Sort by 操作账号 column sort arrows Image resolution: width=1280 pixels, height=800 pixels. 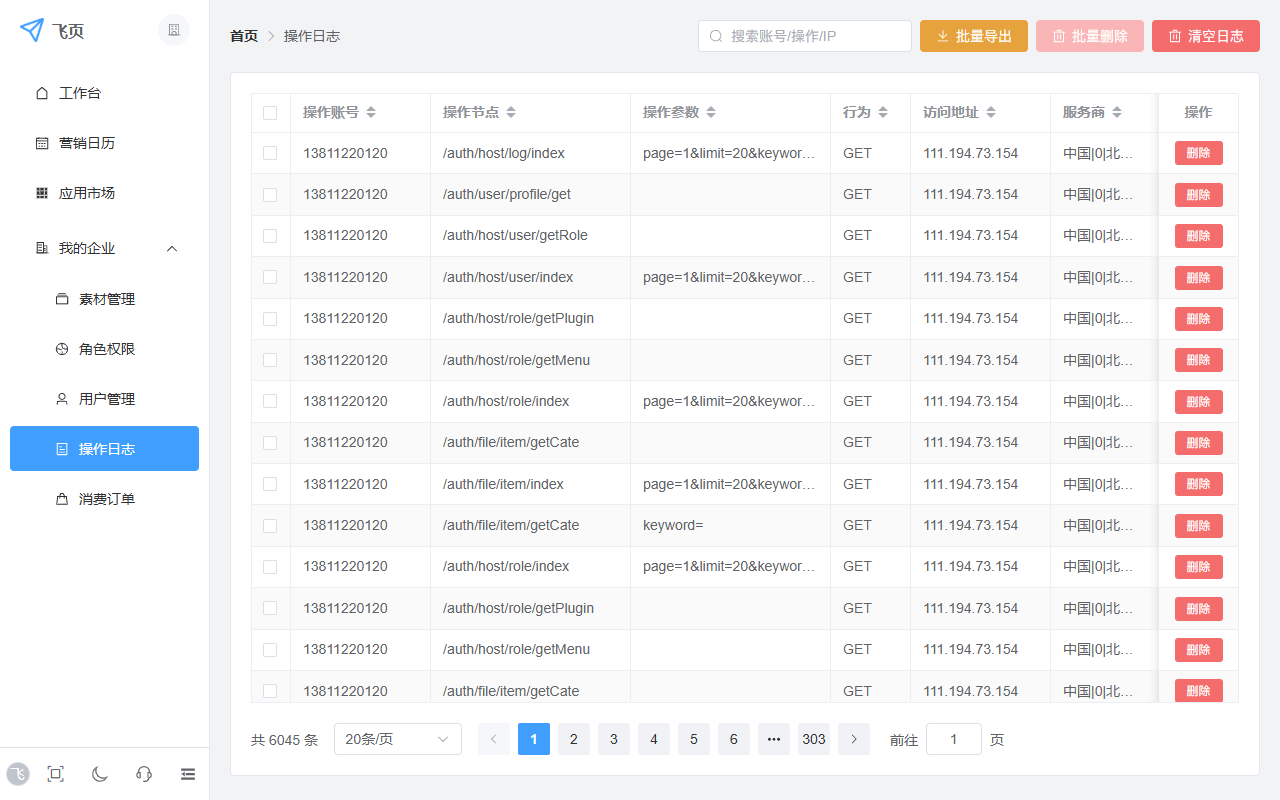pyautogui.click(x=371, y=113)
